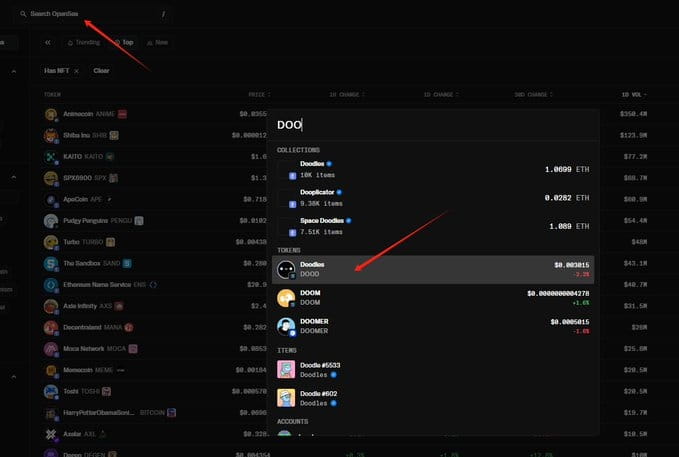Open the Animecoin ANIME token row
This screenshot has height=457, width=679.
(346, 114)
